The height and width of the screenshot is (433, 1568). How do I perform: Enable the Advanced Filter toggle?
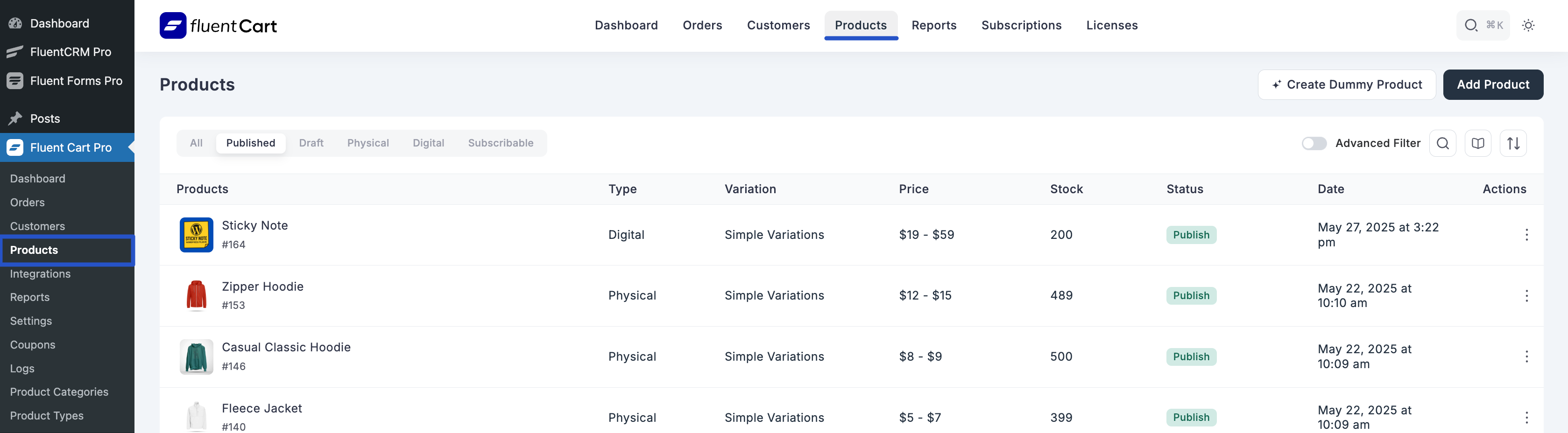click(1314, 143)
